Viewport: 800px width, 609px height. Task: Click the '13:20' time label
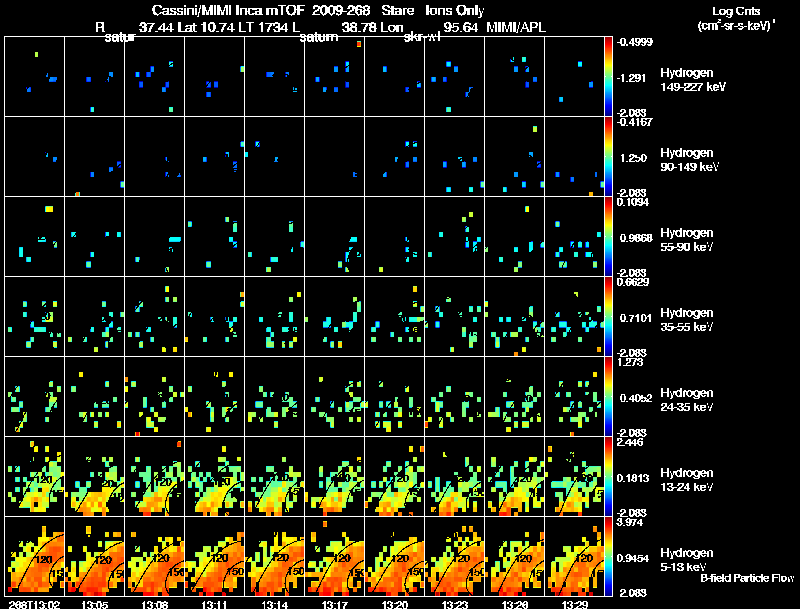click(x=394, y=604)
